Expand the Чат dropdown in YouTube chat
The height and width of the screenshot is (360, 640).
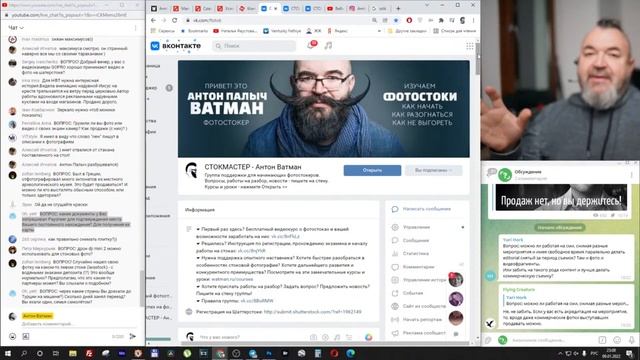coord(16,28)
